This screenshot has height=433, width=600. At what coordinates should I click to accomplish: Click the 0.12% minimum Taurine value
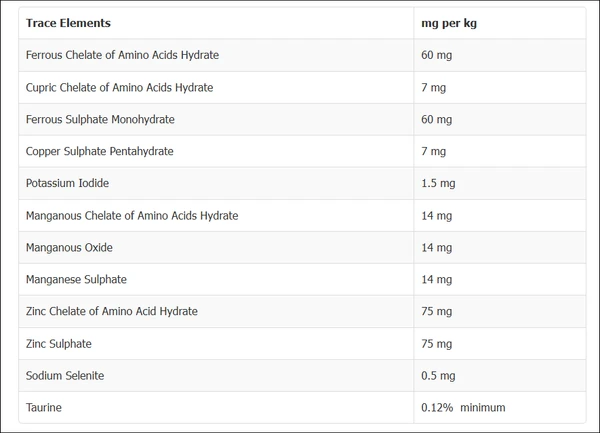(463, 407)
